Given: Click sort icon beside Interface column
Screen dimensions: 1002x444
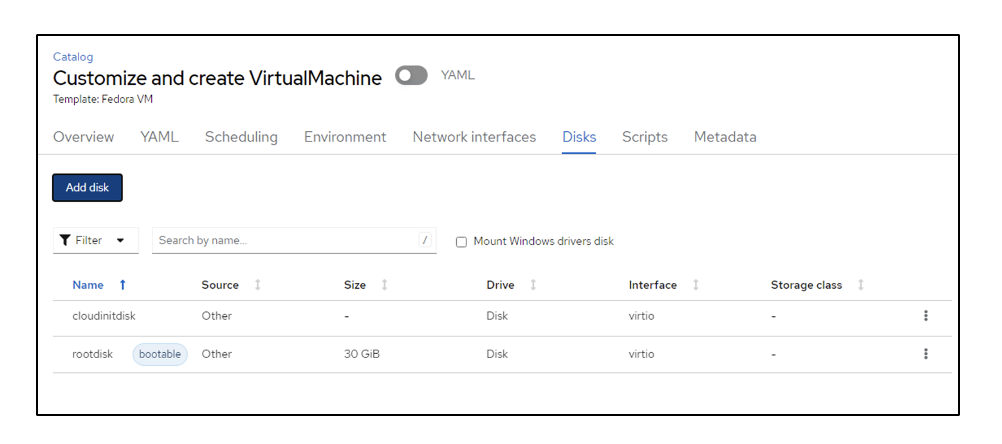Looking at the screenshot, I should [696, 285].
